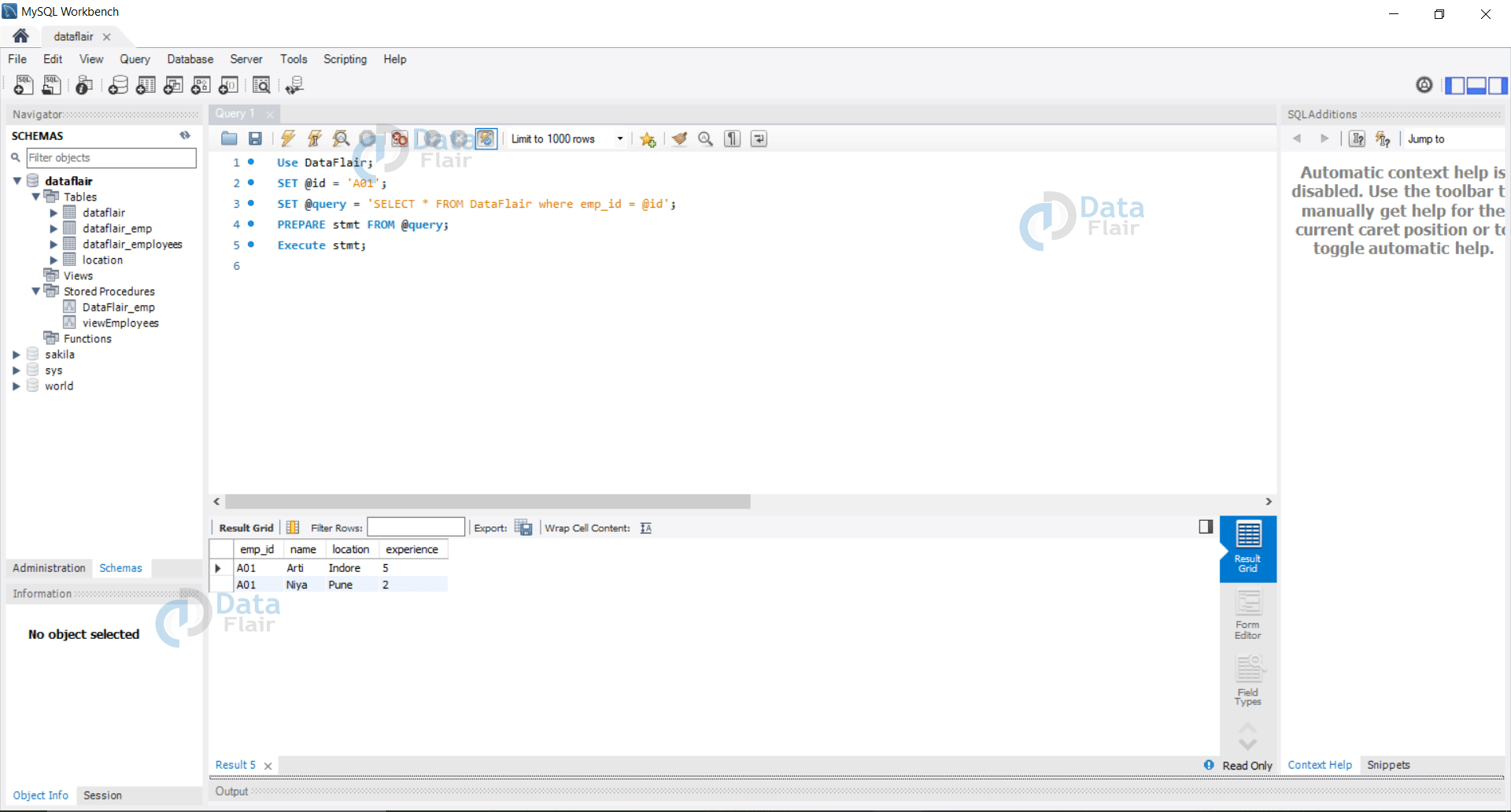Open the table data search icon

(261, 85)
